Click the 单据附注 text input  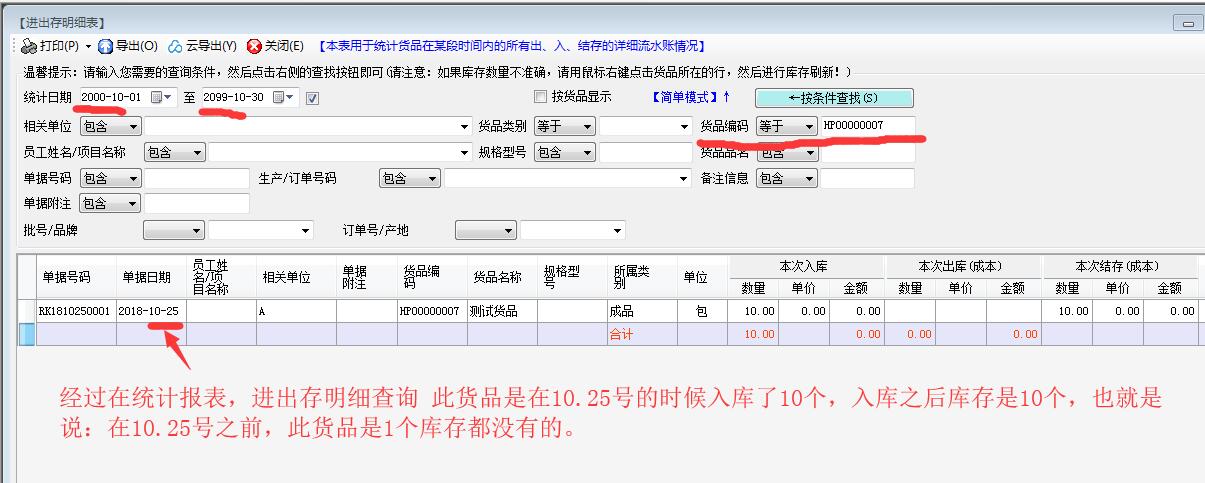click(196, 204)
